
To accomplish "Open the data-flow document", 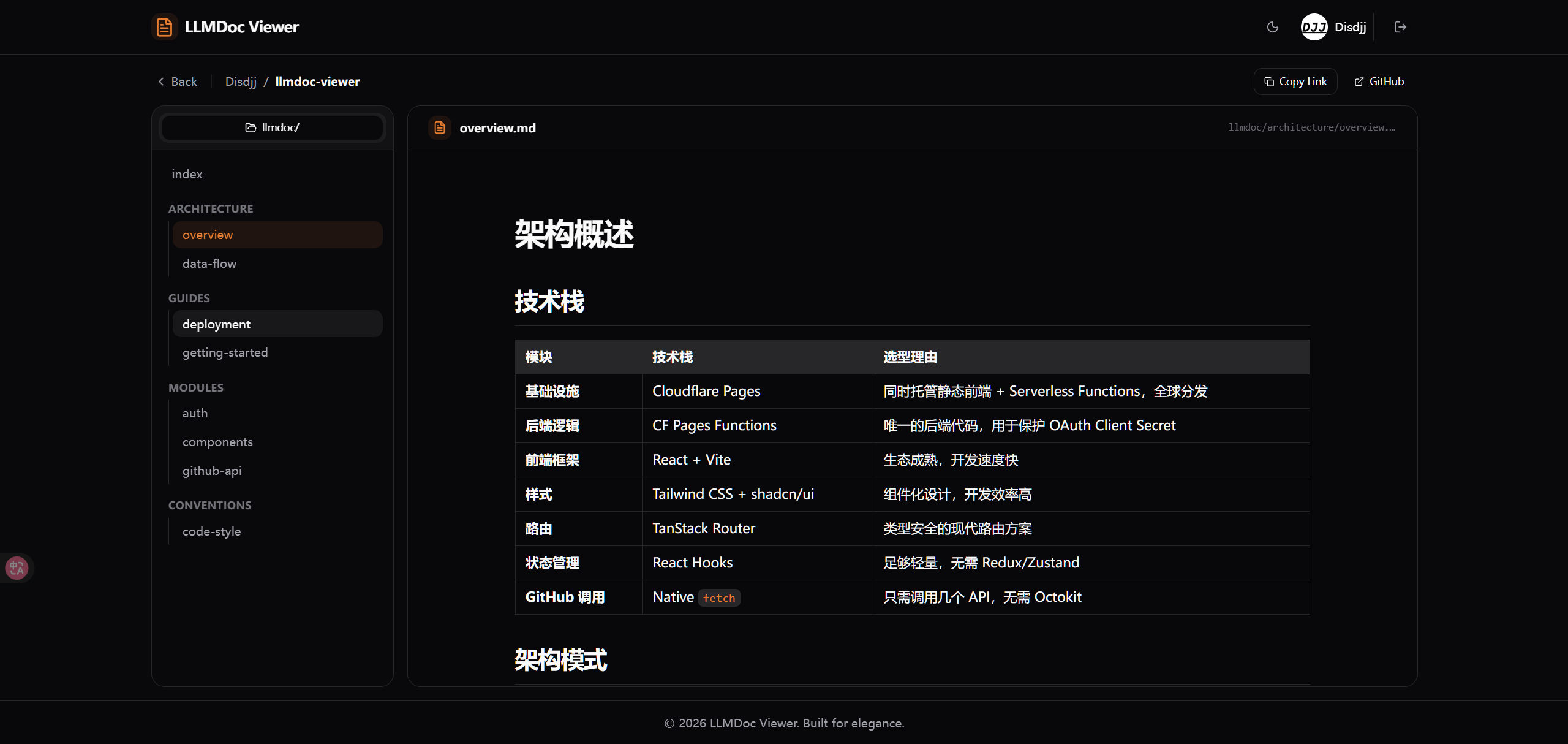I will 209,264.
